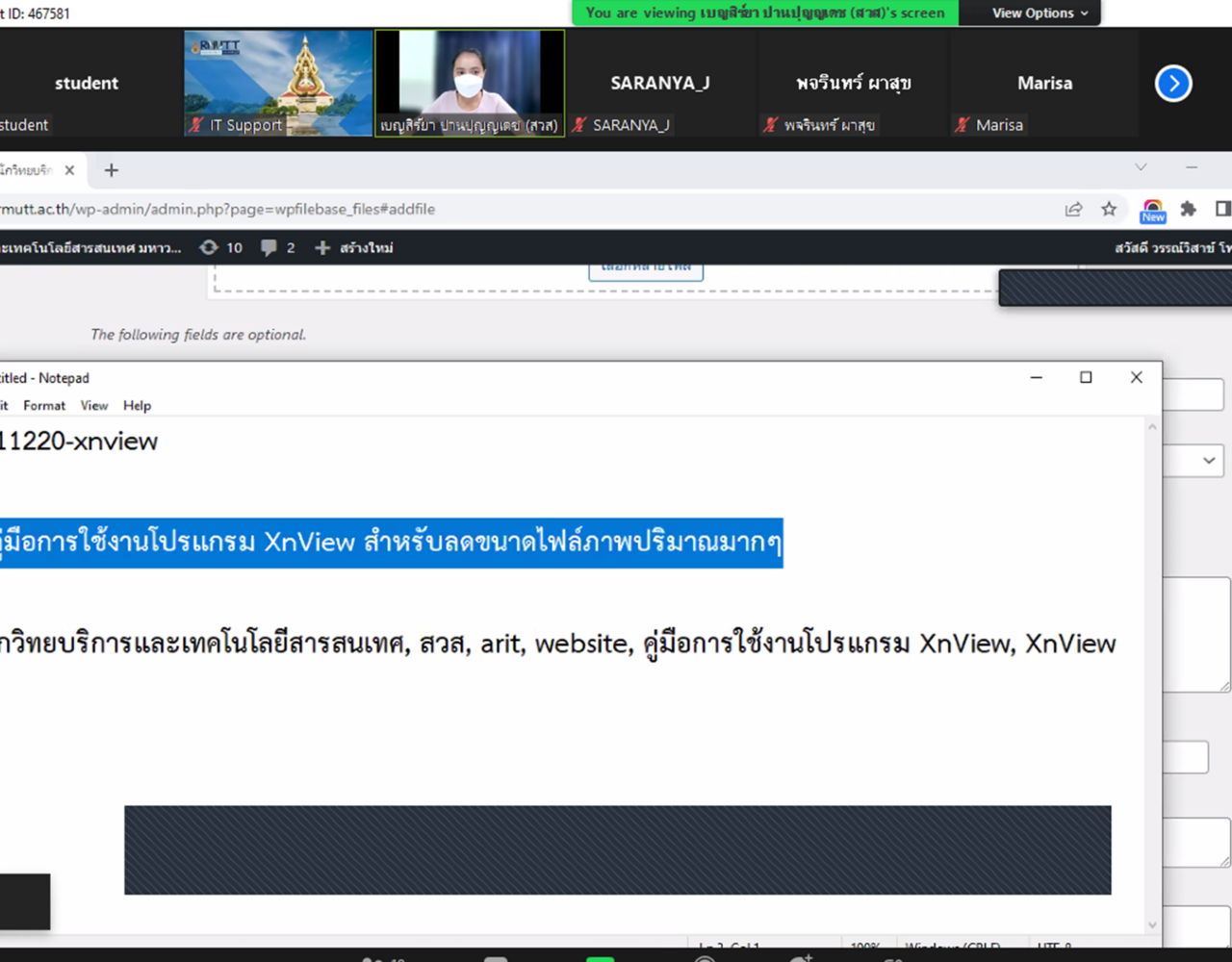
Task: Share this page via the share icon
Action: coord(1073,209)
